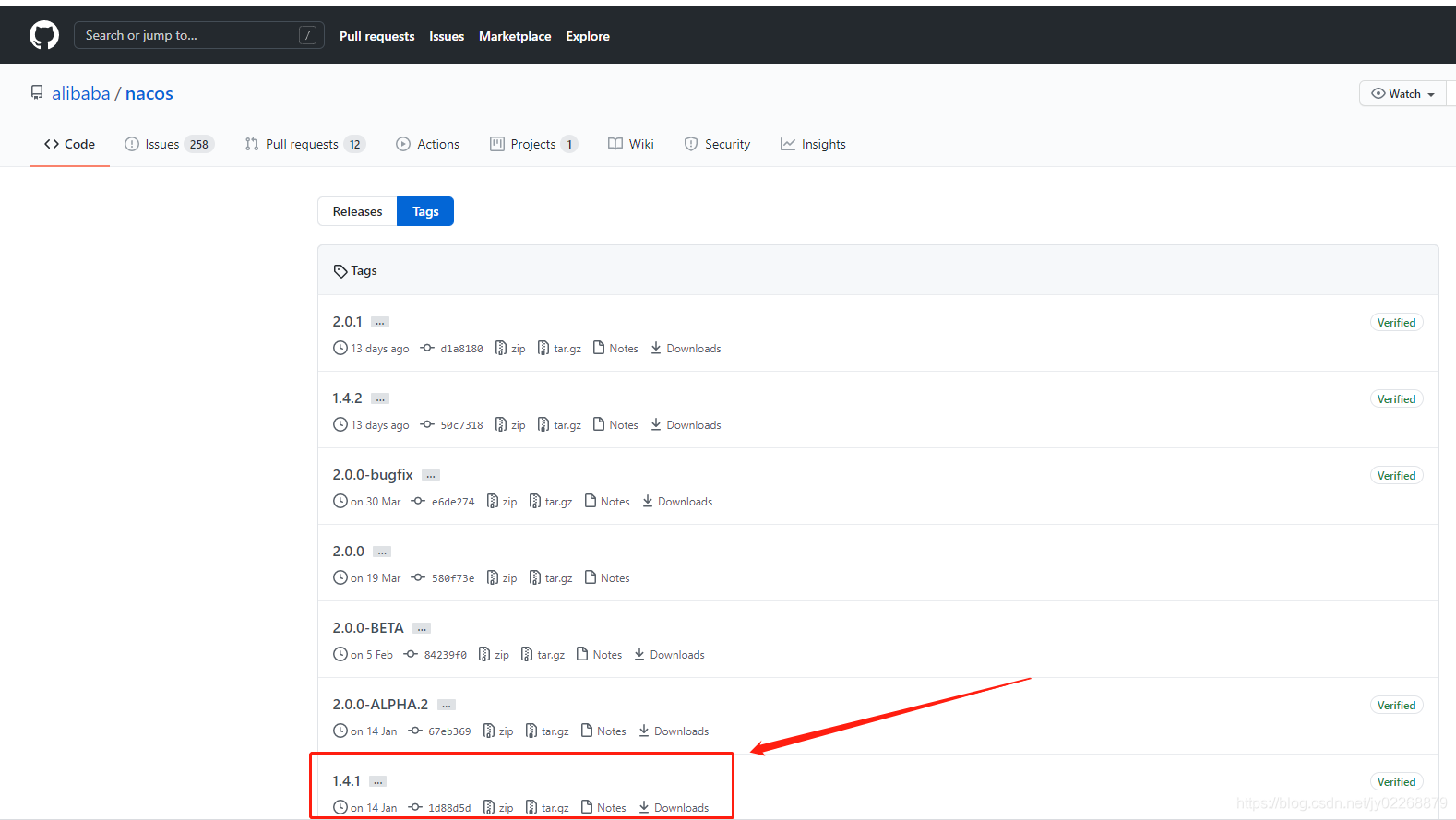Viewport: 1456px width, 820px height.
Task: Open repository Pull requests tab with 12
Action: pos(305,144)
